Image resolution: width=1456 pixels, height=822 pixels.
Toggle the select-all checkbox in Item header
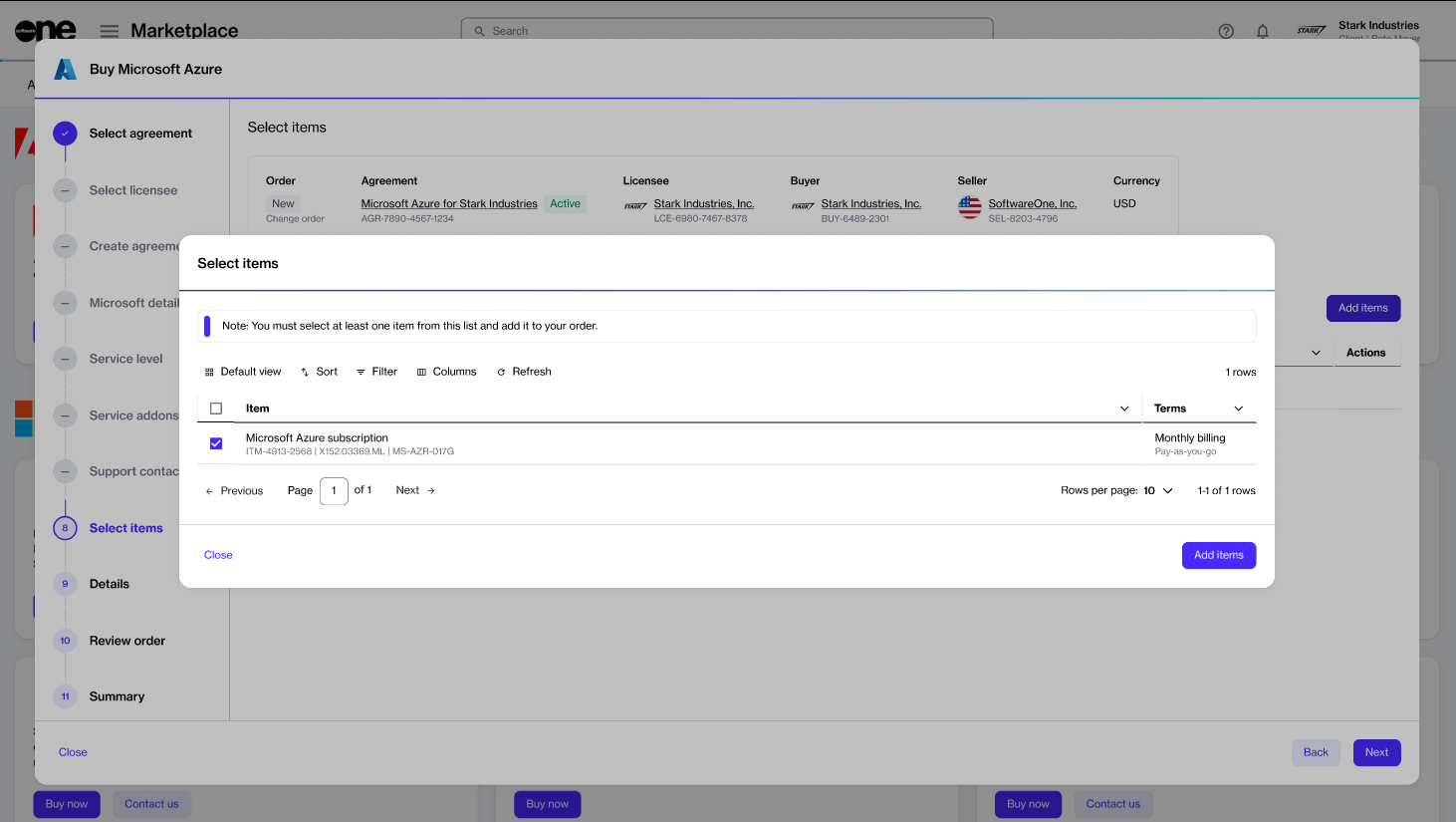(216, 409)
